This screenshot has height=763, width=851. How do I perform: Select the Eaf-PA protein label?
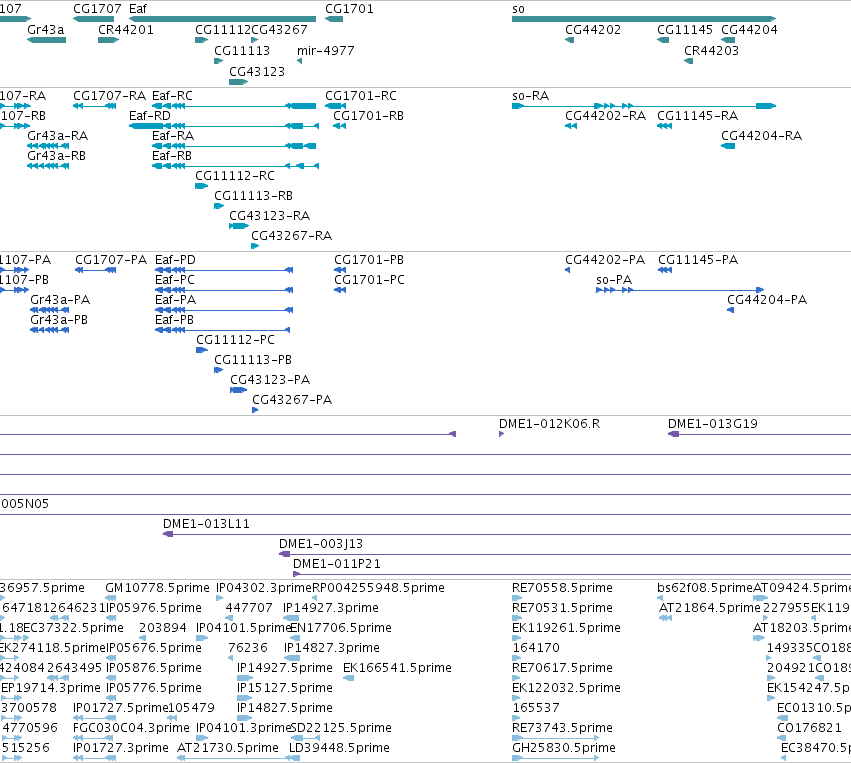click(175, 300)
